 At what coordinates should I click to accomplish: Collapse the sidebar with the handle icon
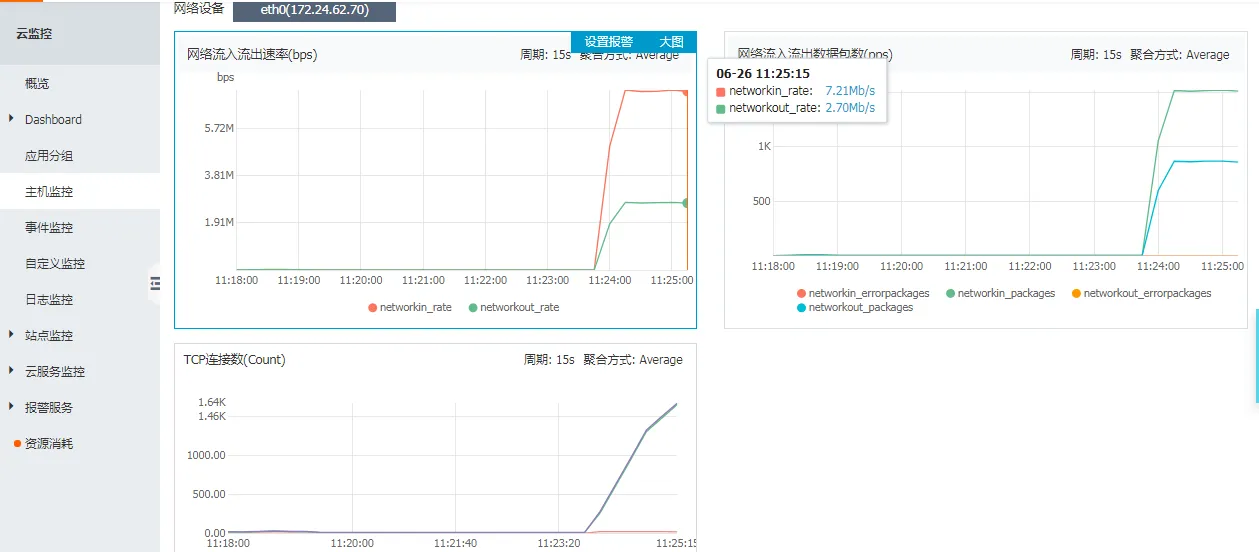coord(155,284)
